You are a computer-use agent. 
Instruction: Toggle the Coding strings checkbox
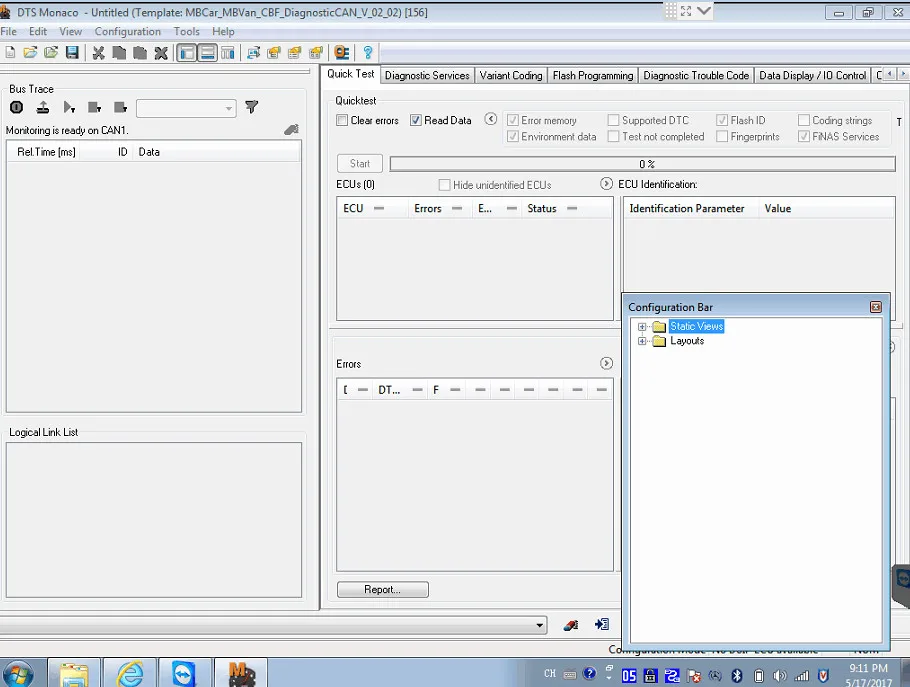pos(804,120)
